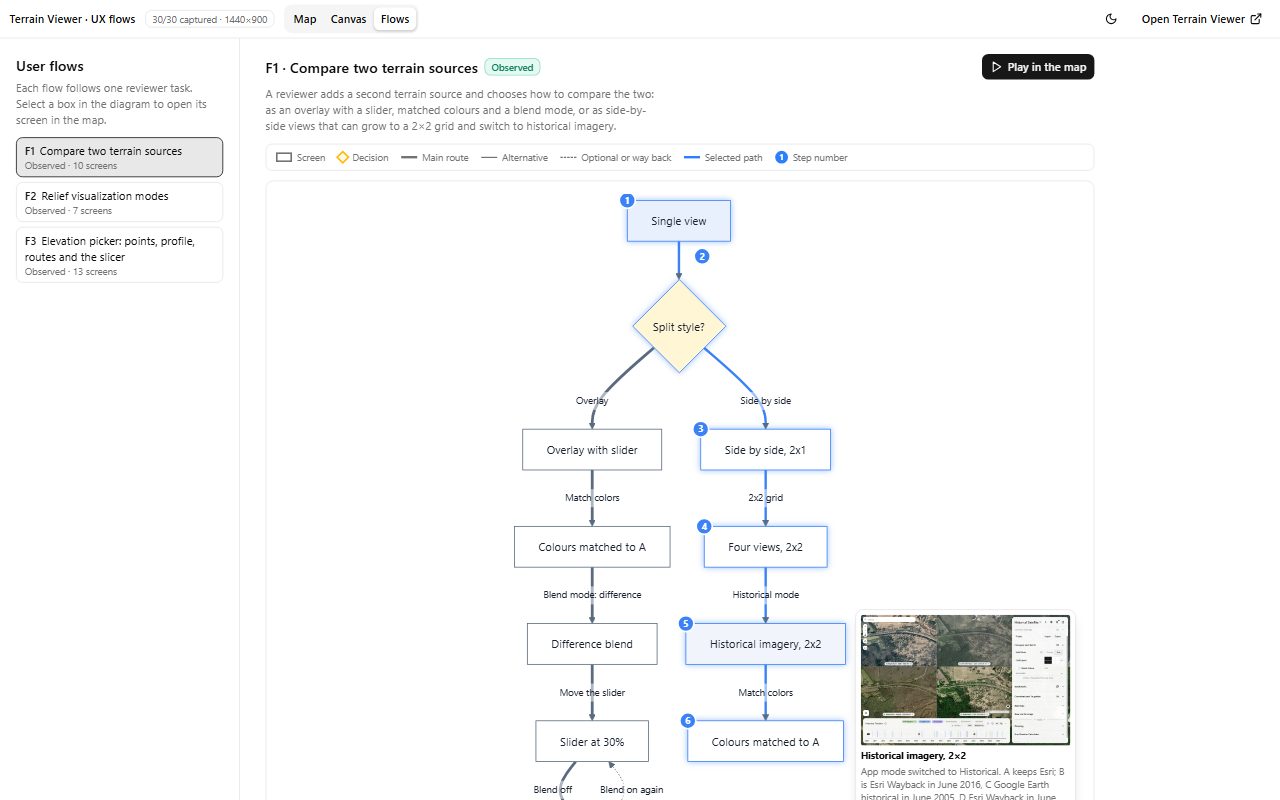1280x800 pixels.
Task: Open the Difference blend screen box
Action: click(592, 644)
